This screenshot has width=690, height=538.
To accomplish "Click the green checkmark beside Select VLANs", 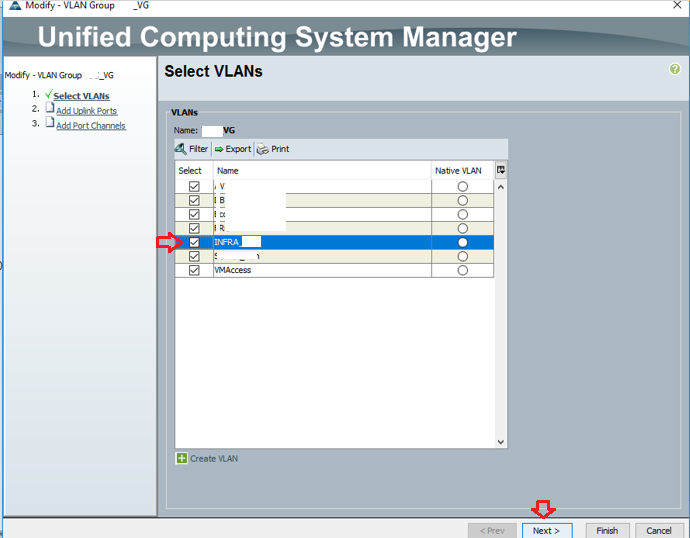I will tap(48, 94).
